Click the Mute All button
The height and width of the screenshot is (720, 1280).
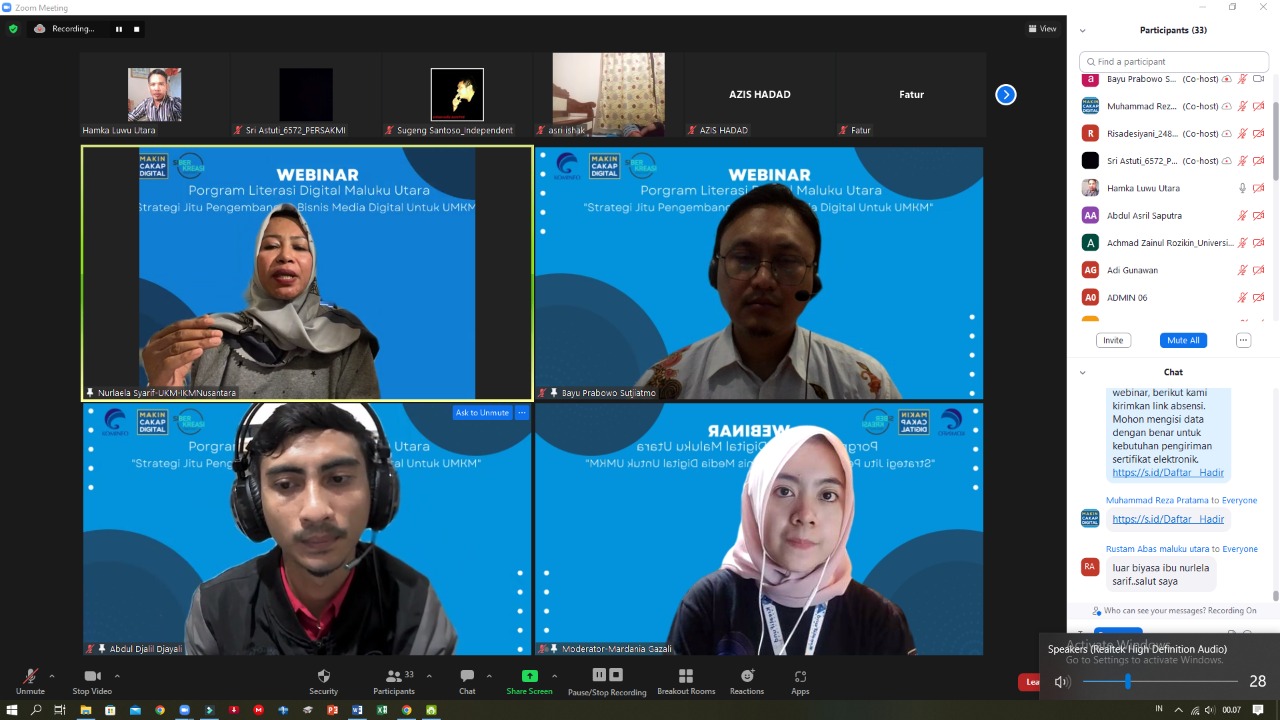(x=1182, y=340)
